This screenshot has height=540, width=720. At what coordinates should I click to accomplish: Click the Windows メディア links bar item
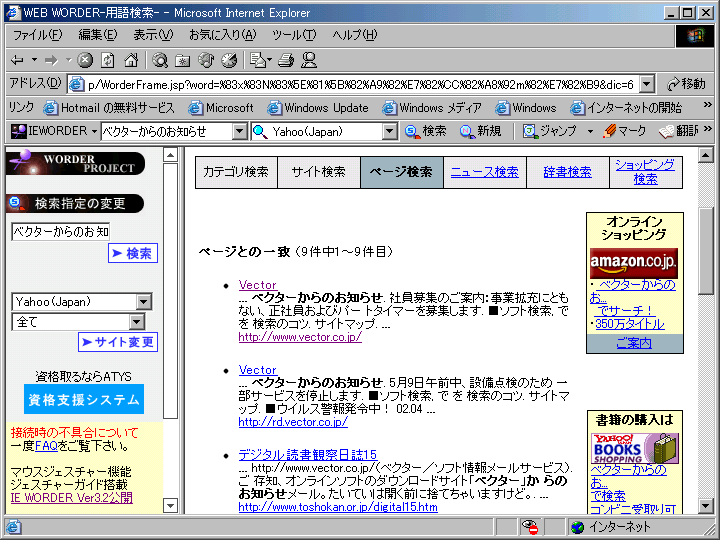(432, 108)
